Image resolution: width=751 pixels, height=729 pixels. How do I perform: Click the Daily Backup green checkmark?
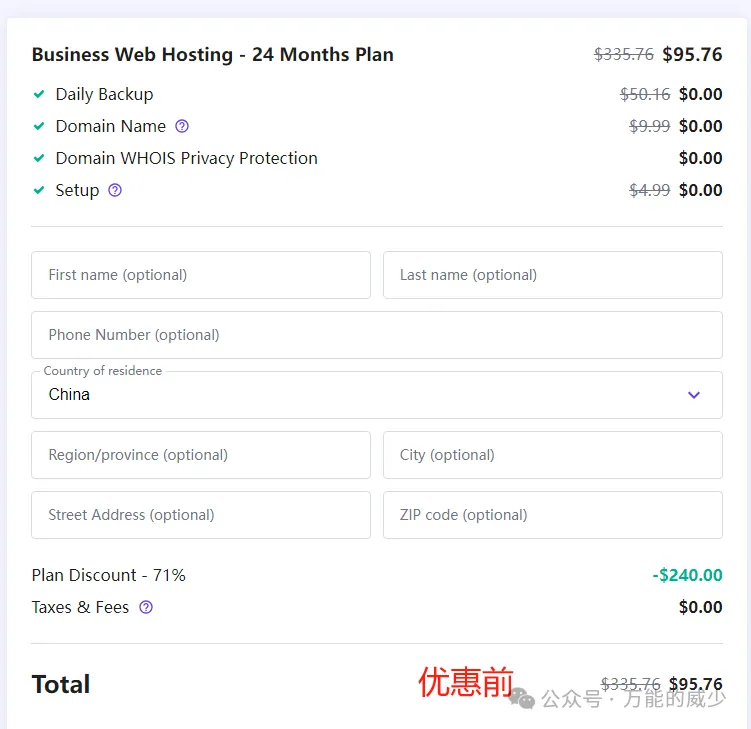[39, 94]
